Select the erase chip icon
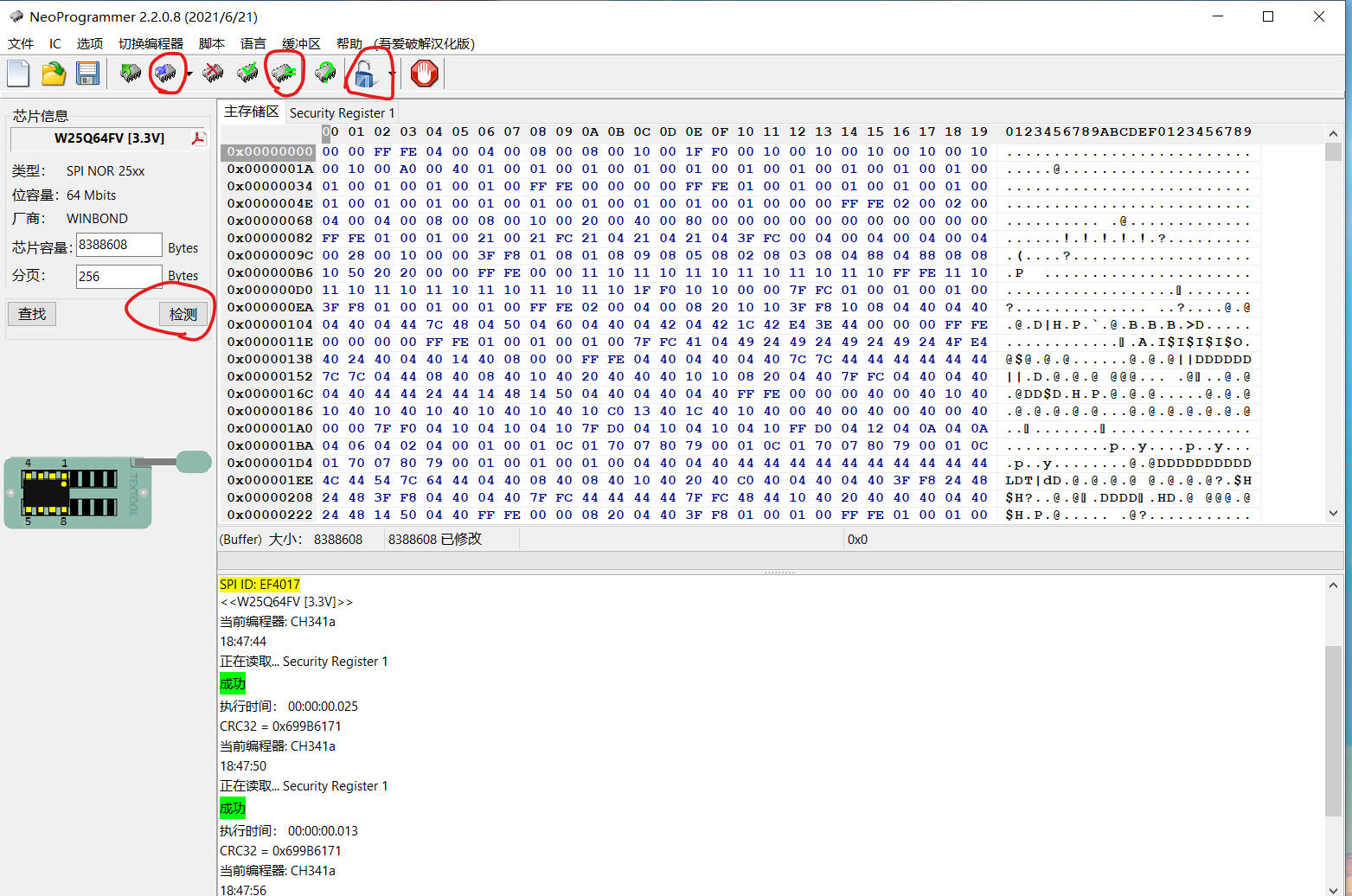 tap(212, 74)
